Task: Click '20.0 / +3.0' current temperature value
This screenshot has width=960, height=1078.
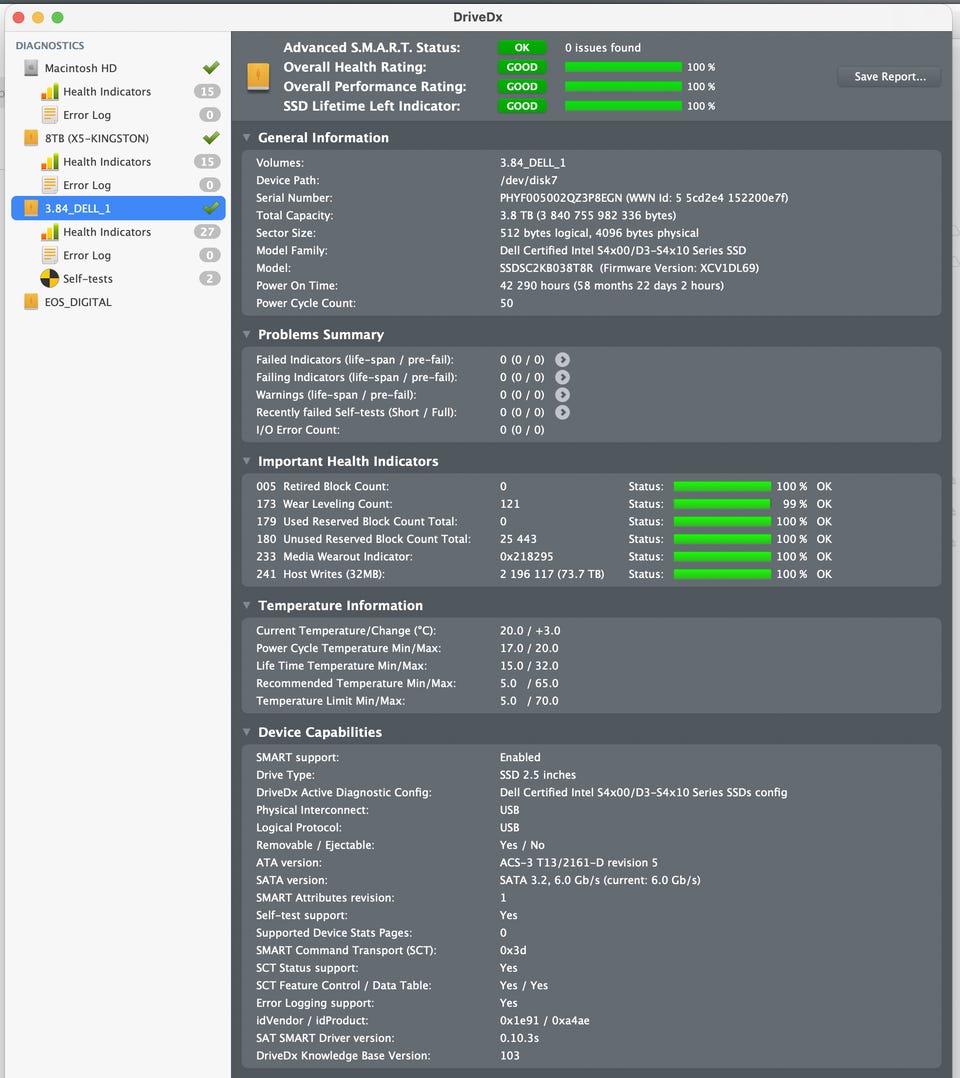Action: [530, 630]
